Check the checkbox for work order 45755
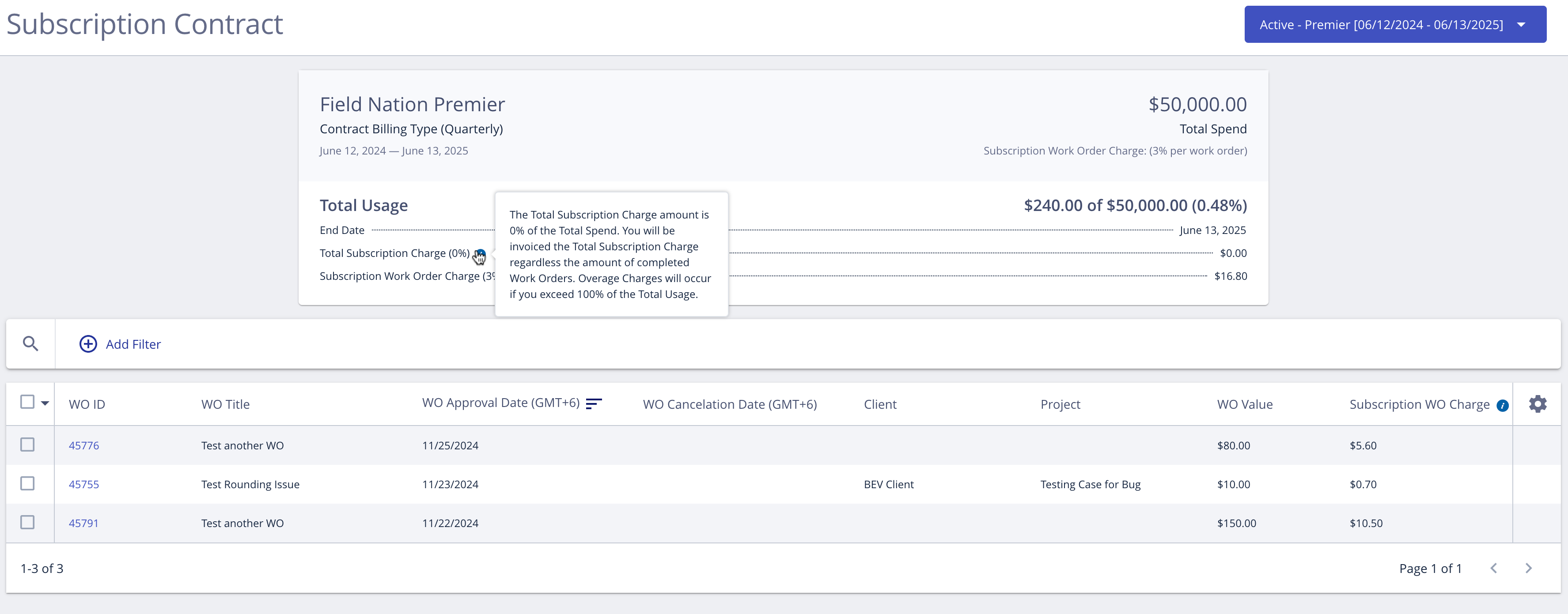Screen dimensions: 1568x614 coord(27,484)
